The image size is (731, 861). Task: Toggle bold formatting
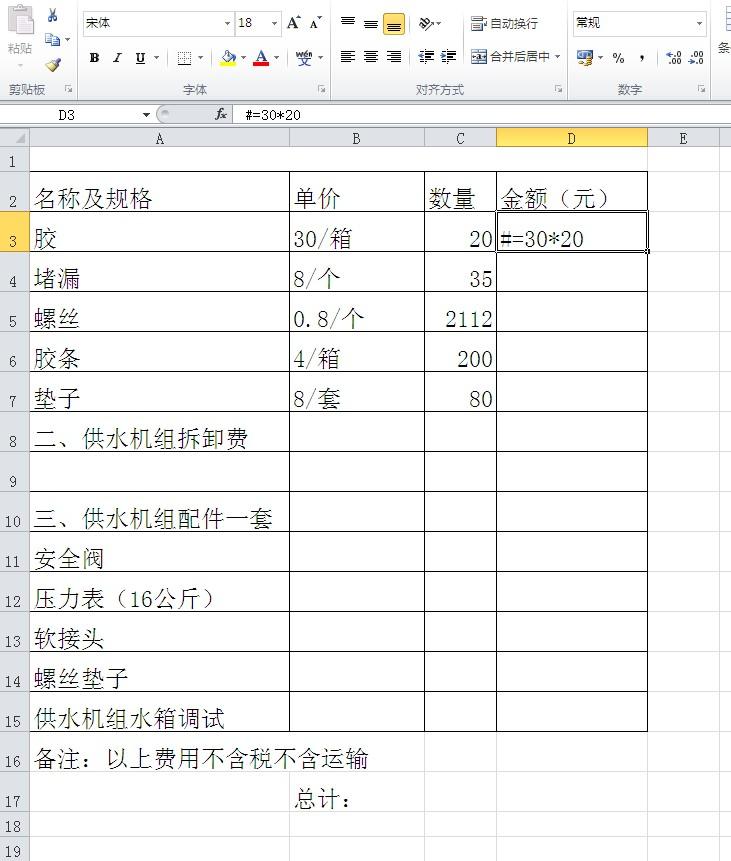pos(94,58)
